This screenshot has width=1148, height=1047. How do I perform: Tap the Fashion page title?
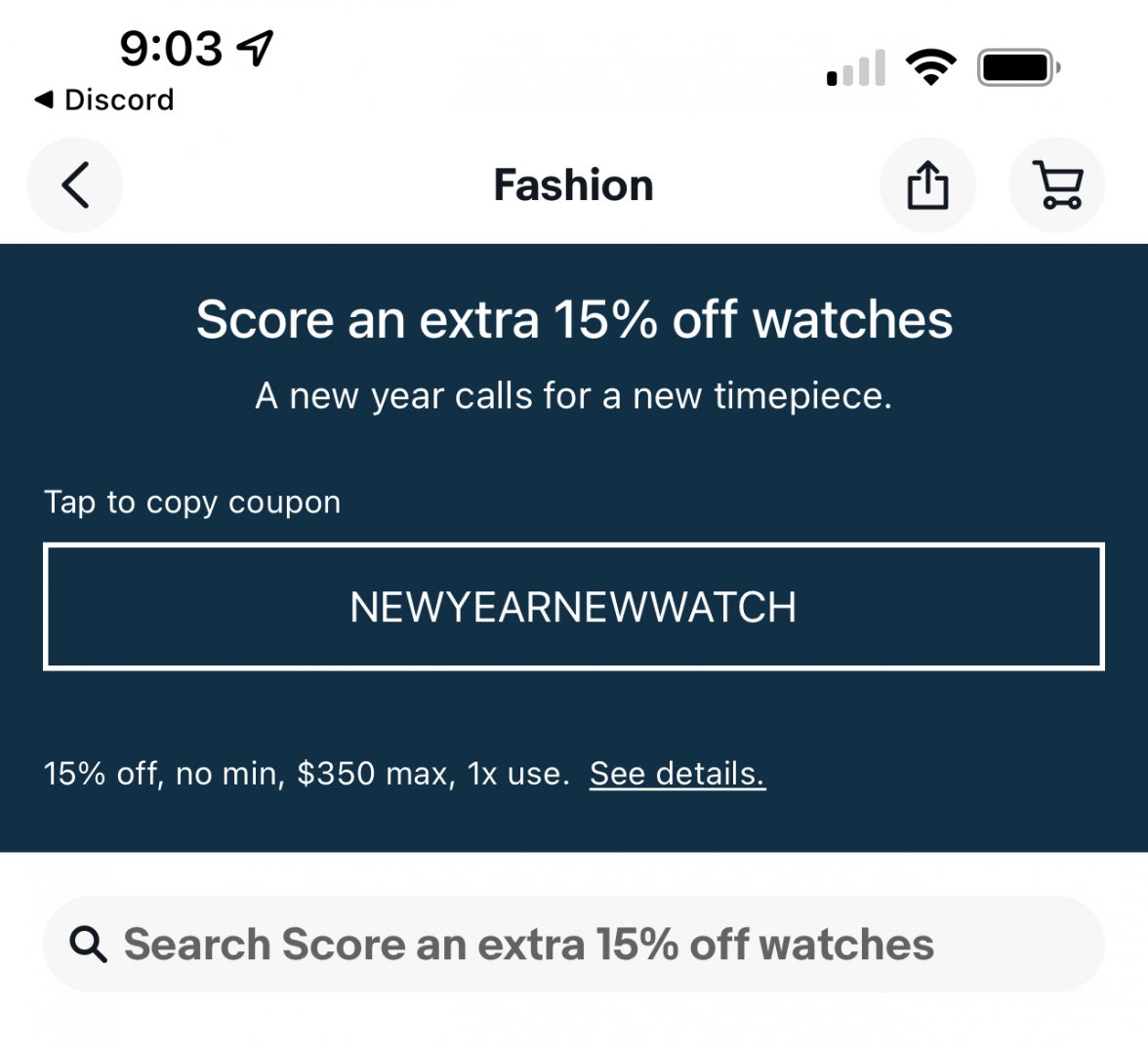coord(573,185)
